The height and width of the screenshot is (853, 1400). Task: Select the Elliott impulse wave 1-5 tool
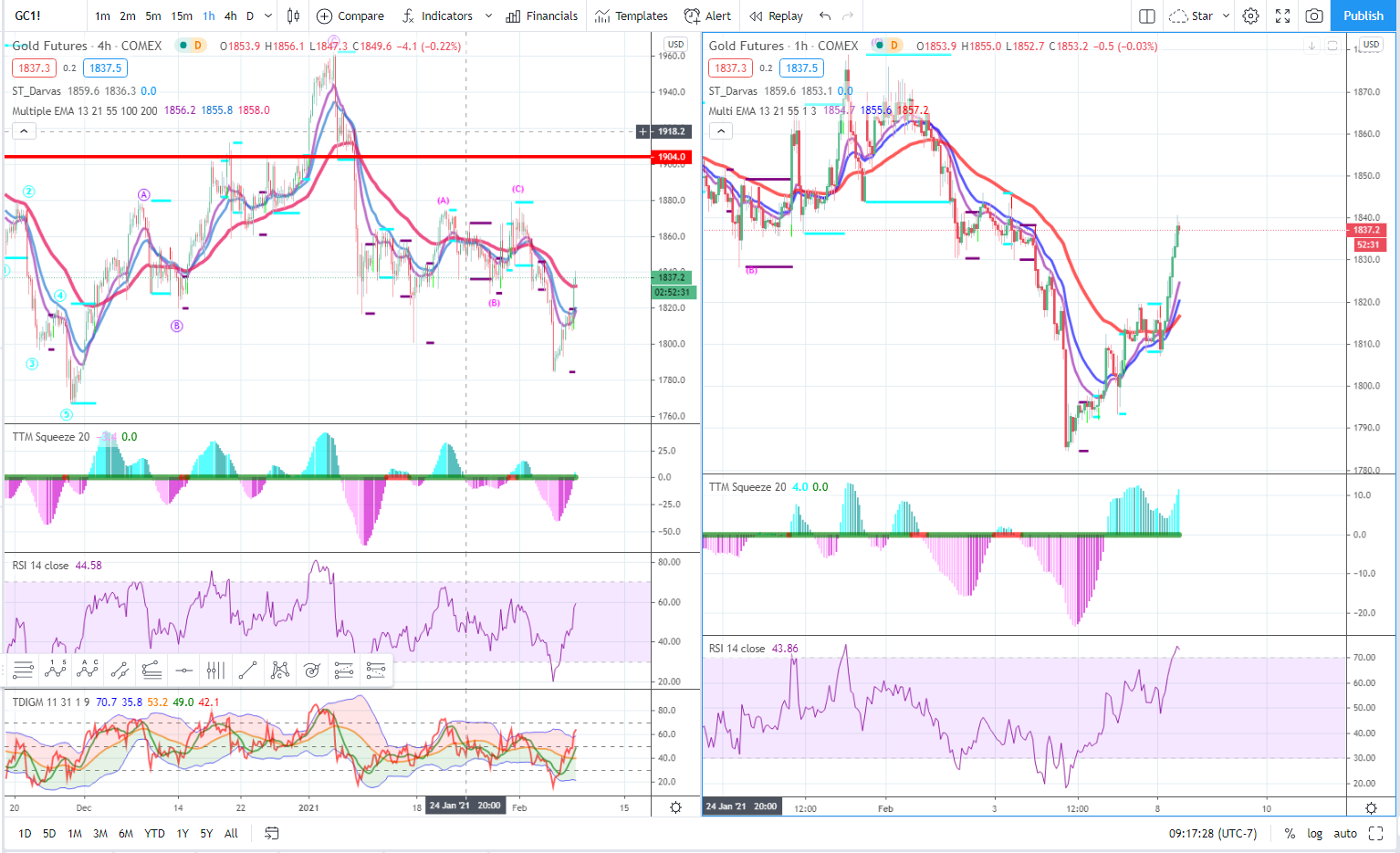click(56, 671)
